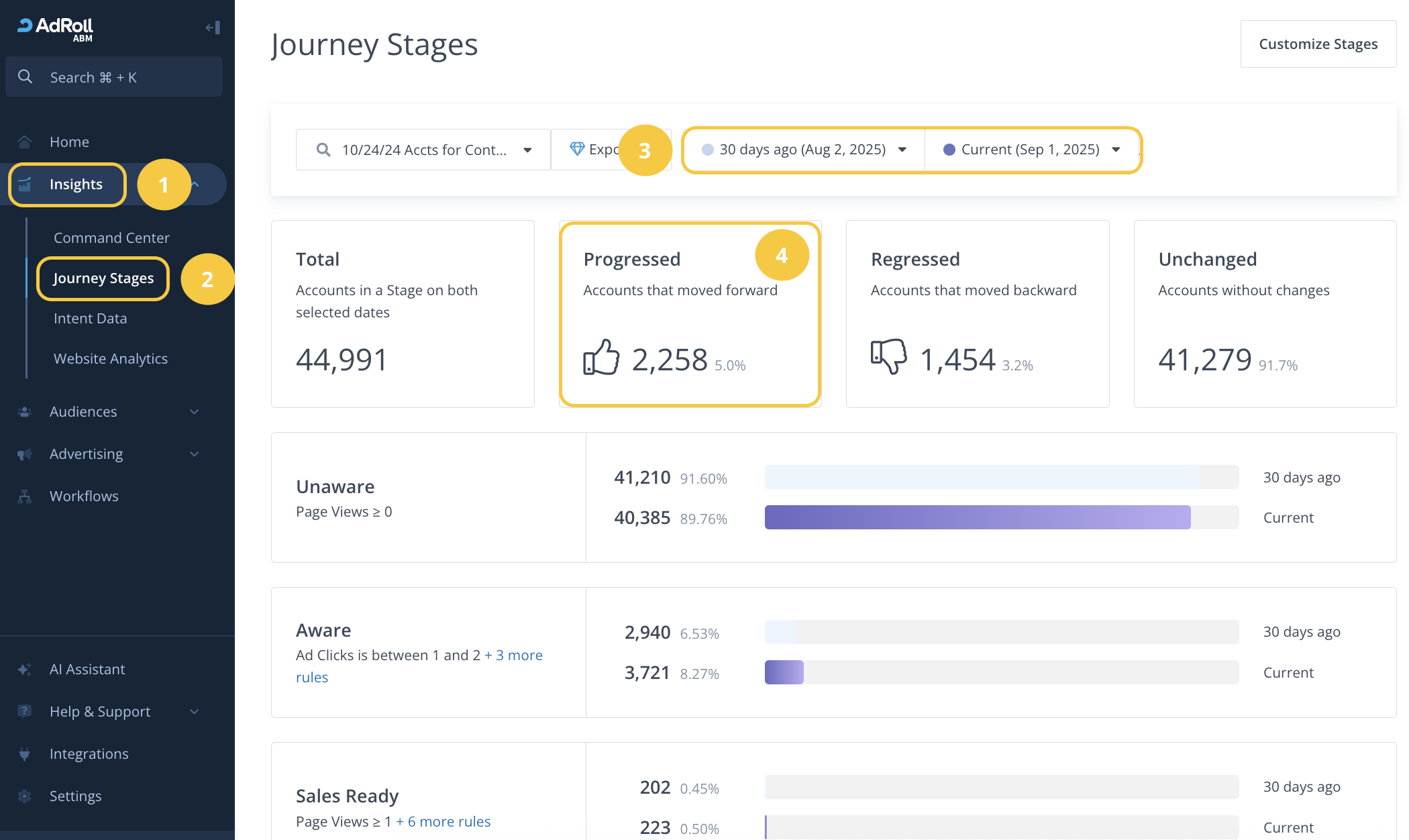Click the Advertising megaphone icon
1409x840 pixels.
[x=25, y=454]
